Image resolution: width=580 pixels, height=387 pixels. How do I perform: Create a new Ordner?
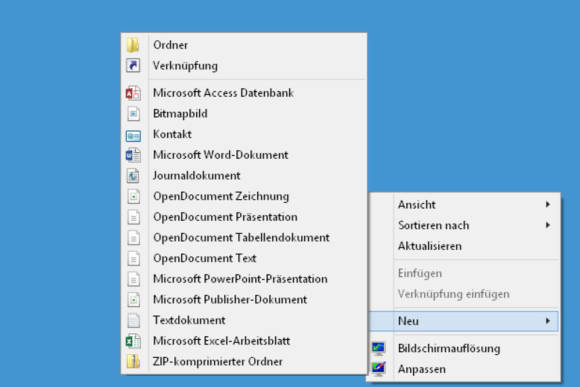pyautogui.click(x=244, y=45)
